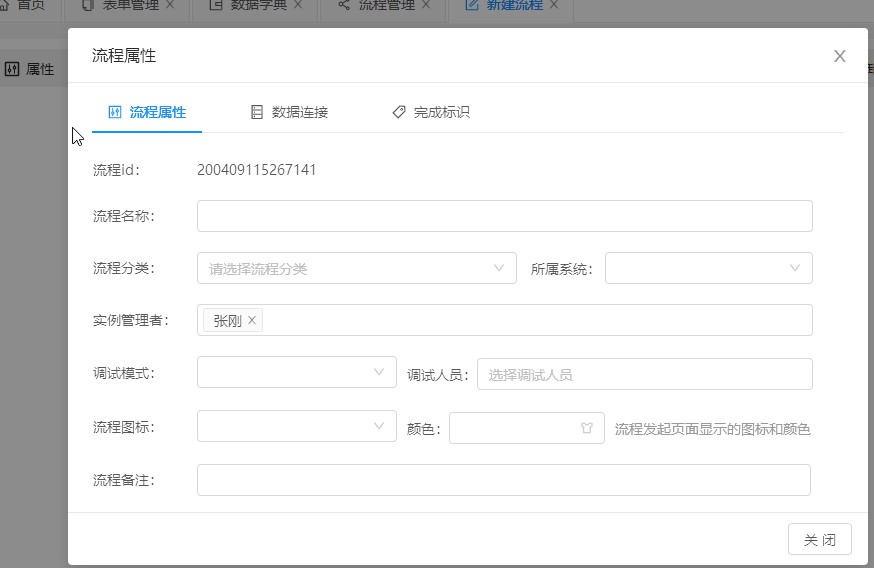Click the 属性 sidebar icon
The image size is (874, 568).
click(12, 69)
